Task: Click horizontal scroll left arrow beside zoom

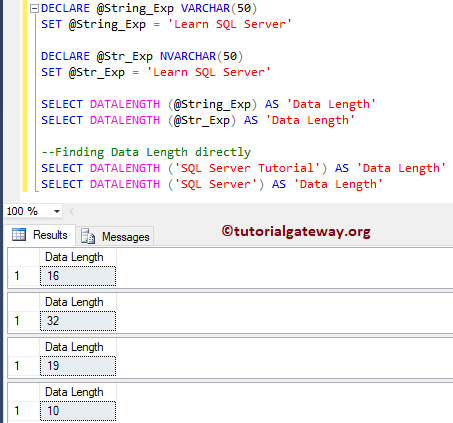Action: click(x=71, y=211)
